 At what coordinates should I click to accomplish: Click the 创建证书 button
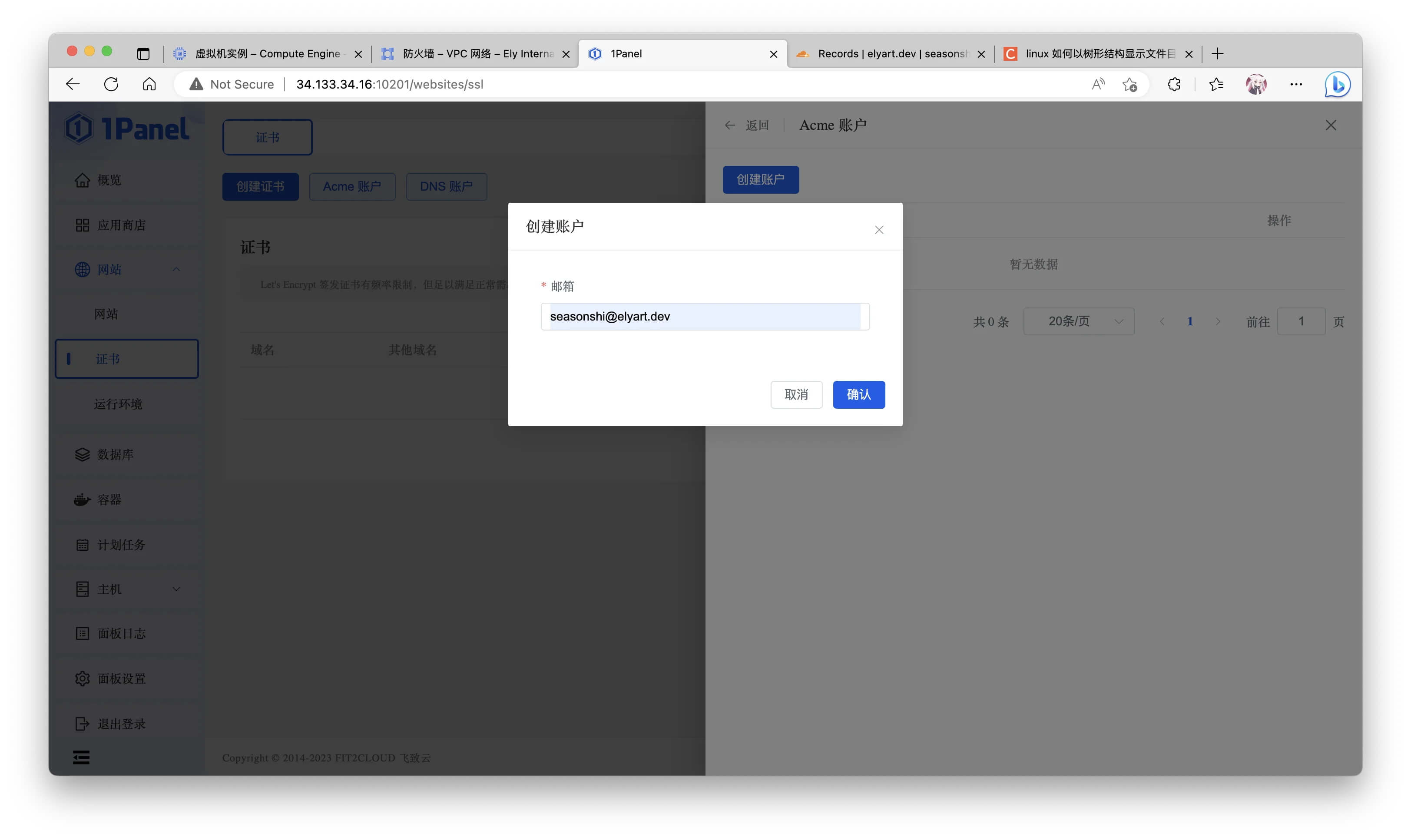click(x=260, y=187)
